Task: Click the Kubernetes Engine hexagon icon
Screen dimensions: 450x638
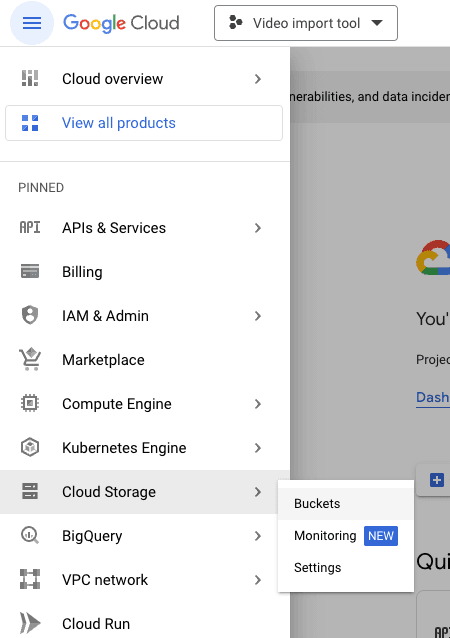Action: (30, 447)
